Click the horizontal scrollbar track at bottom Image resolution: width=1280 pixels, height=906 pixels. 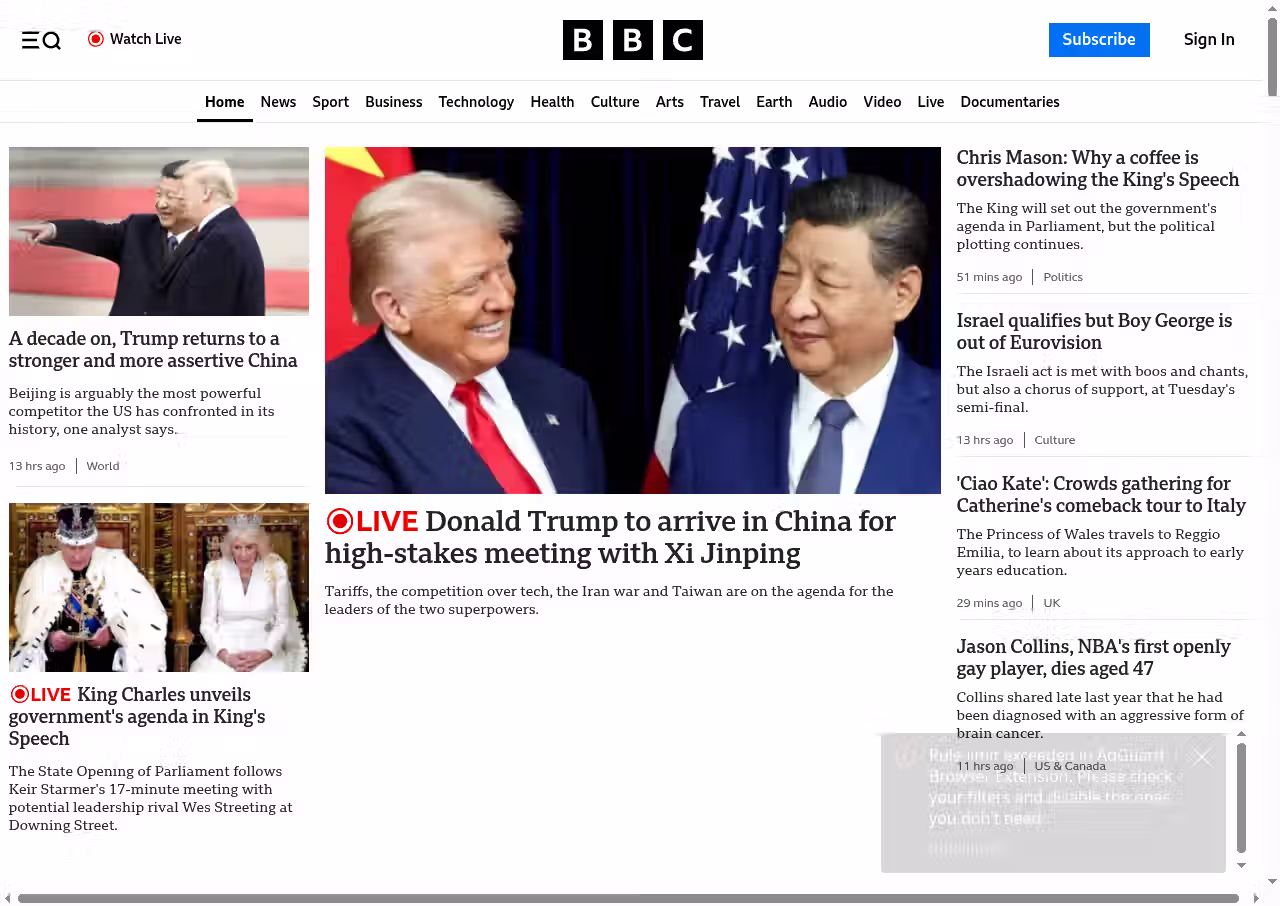pos(628,899)
